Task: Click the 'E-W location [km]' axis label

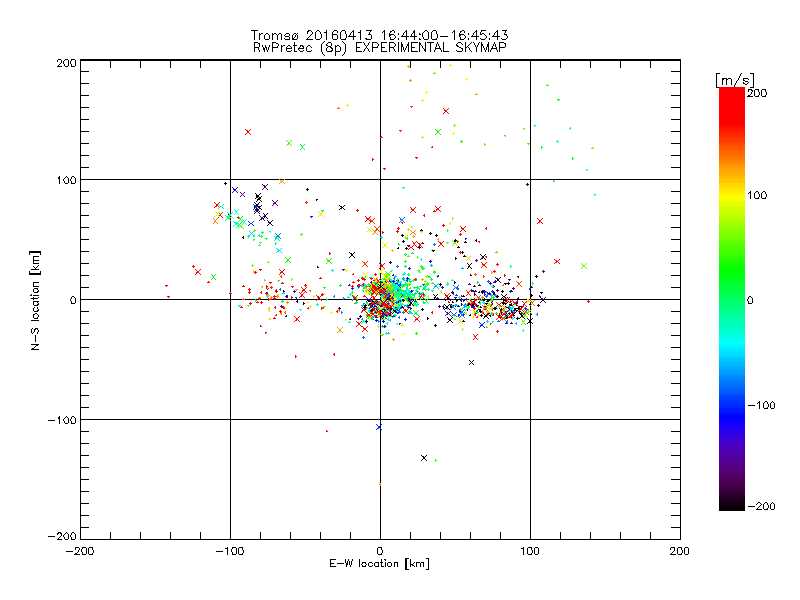Action: 379,564
